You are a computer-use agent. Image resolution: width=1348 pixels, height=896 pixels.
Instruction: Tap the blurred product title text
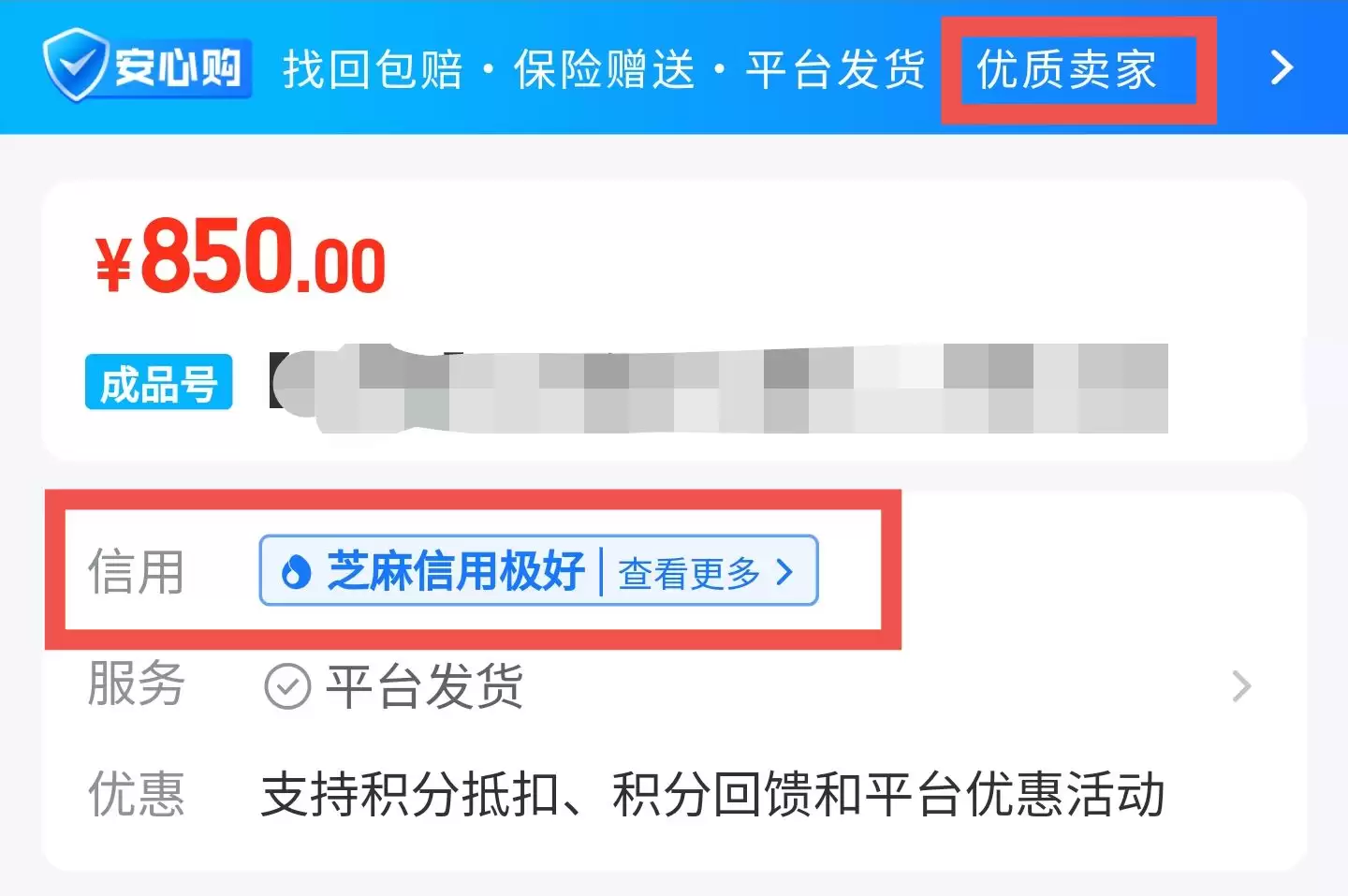pos(719,389)
